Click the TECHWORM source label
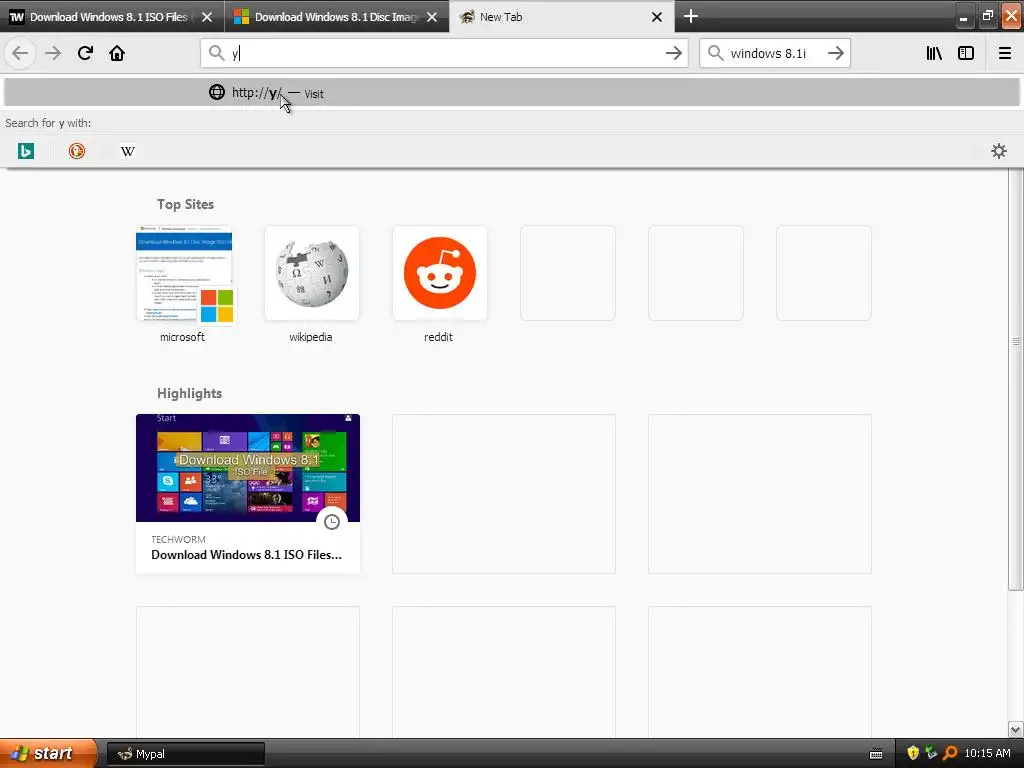 (178, 539)
